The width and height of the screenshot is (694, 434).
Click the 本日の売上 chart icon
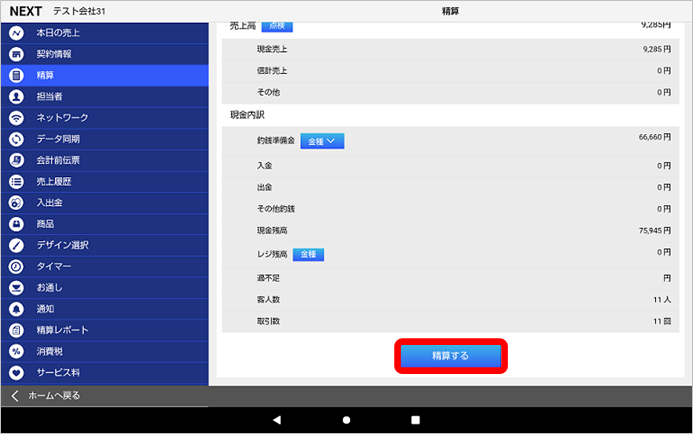[x=16, y=33]
